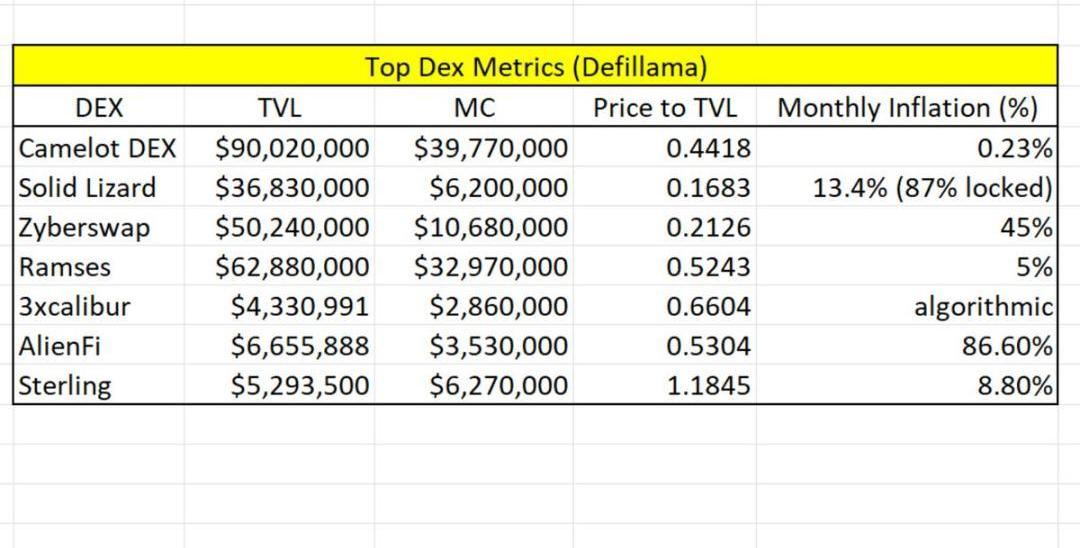This screenshot has width=1080, height=548.
Task: Select the TVL column header cell
Action: tap(279, 108)
